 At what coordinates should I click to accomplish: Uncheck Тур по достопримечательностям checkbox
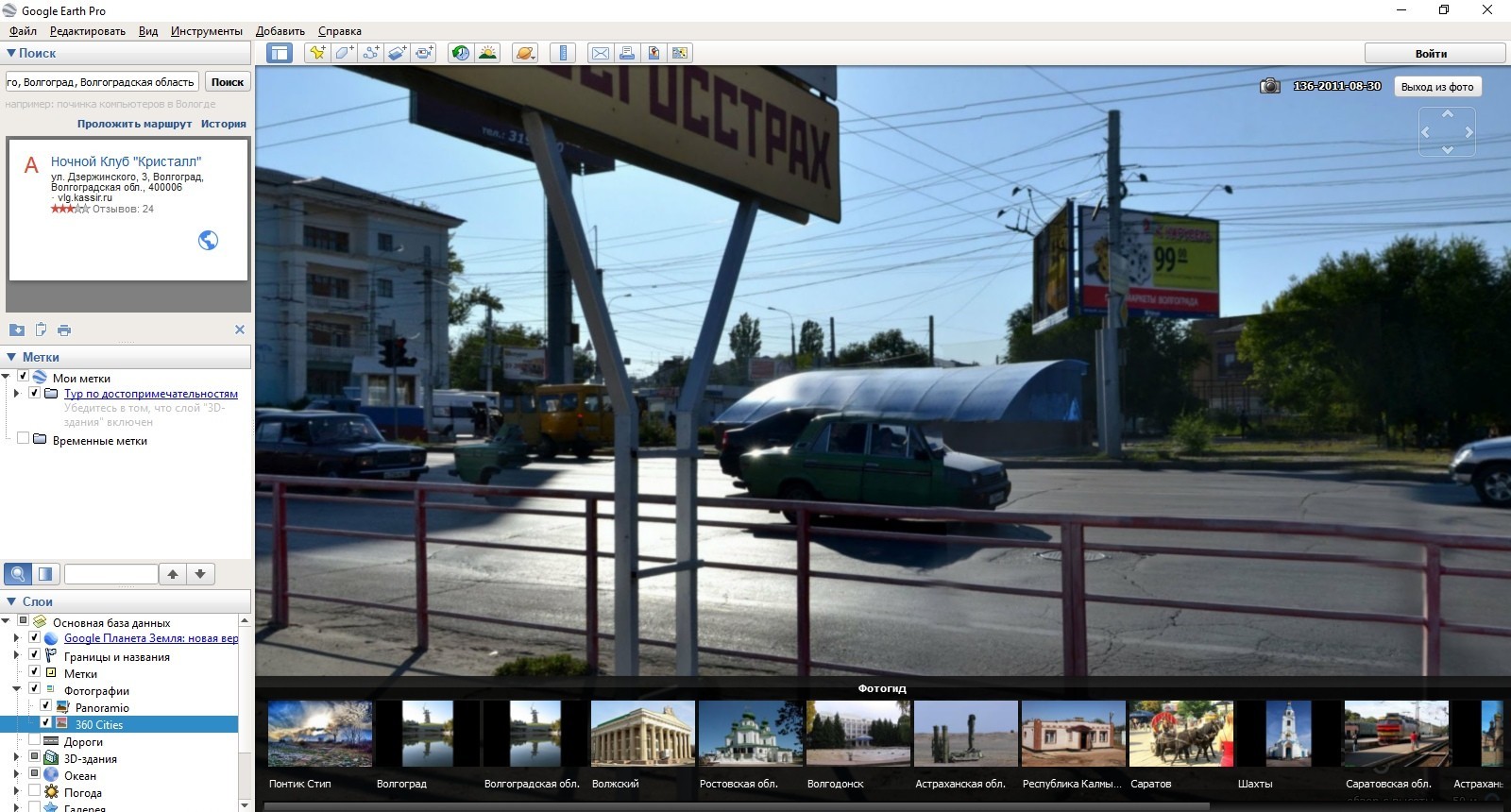pos(35,393)
